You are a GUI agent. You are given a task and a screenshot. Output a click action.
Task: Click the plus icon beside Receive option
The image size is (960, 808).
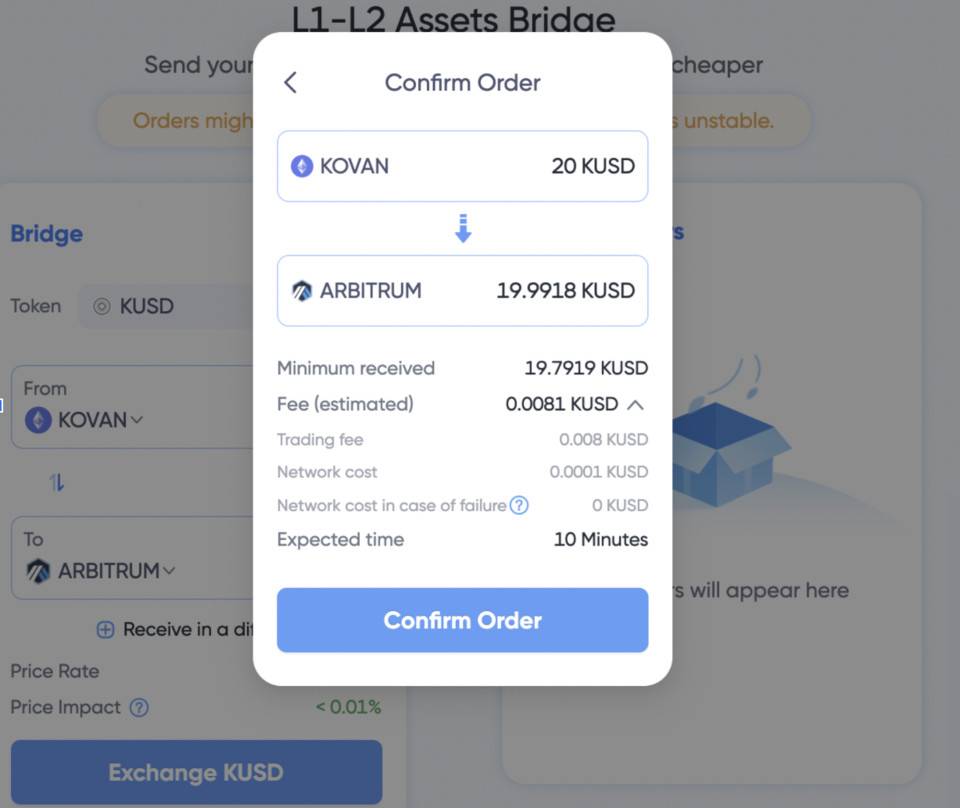pos(105,630)
